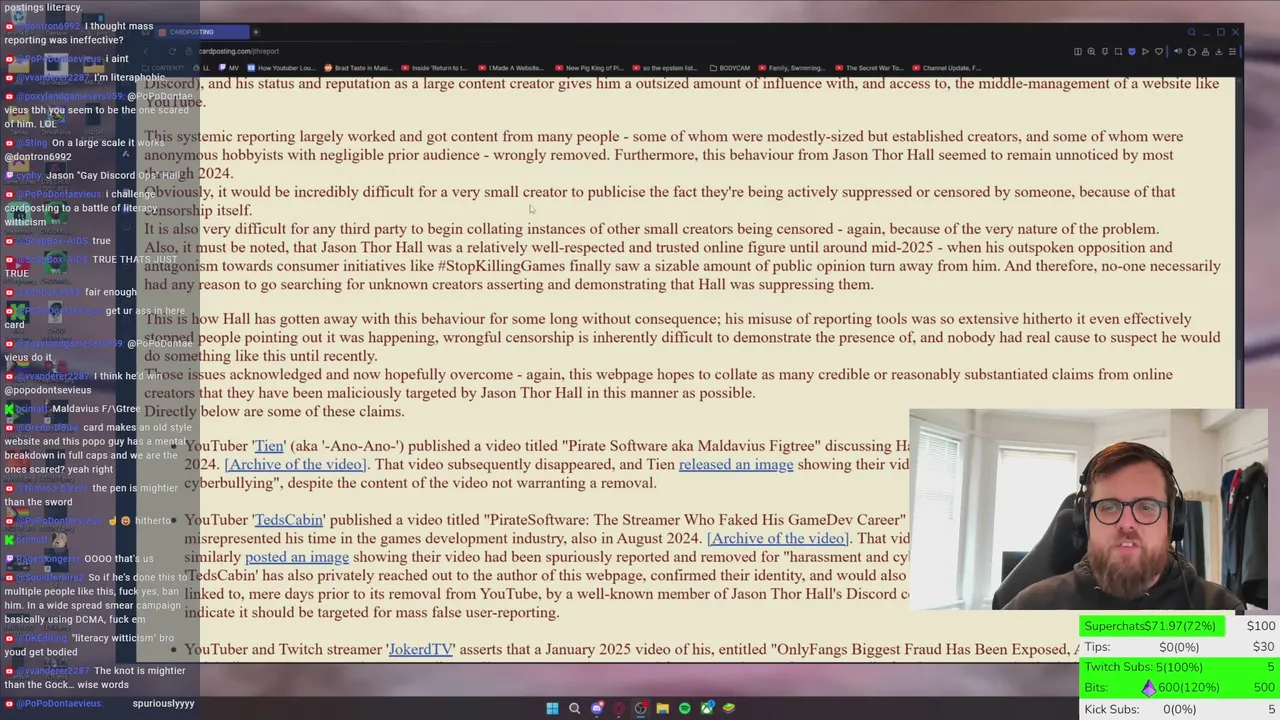The image size is (1280, 720).
Task: Open 'Brad Taste in Musi...' bookmark
Action: [358, 68]
